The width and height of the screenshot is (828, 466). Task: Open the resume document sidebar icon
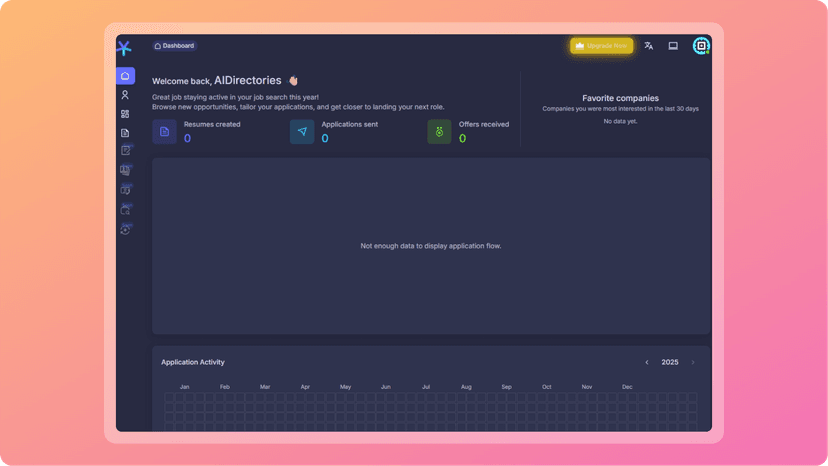pyautogui.click(x=125, y=133)
